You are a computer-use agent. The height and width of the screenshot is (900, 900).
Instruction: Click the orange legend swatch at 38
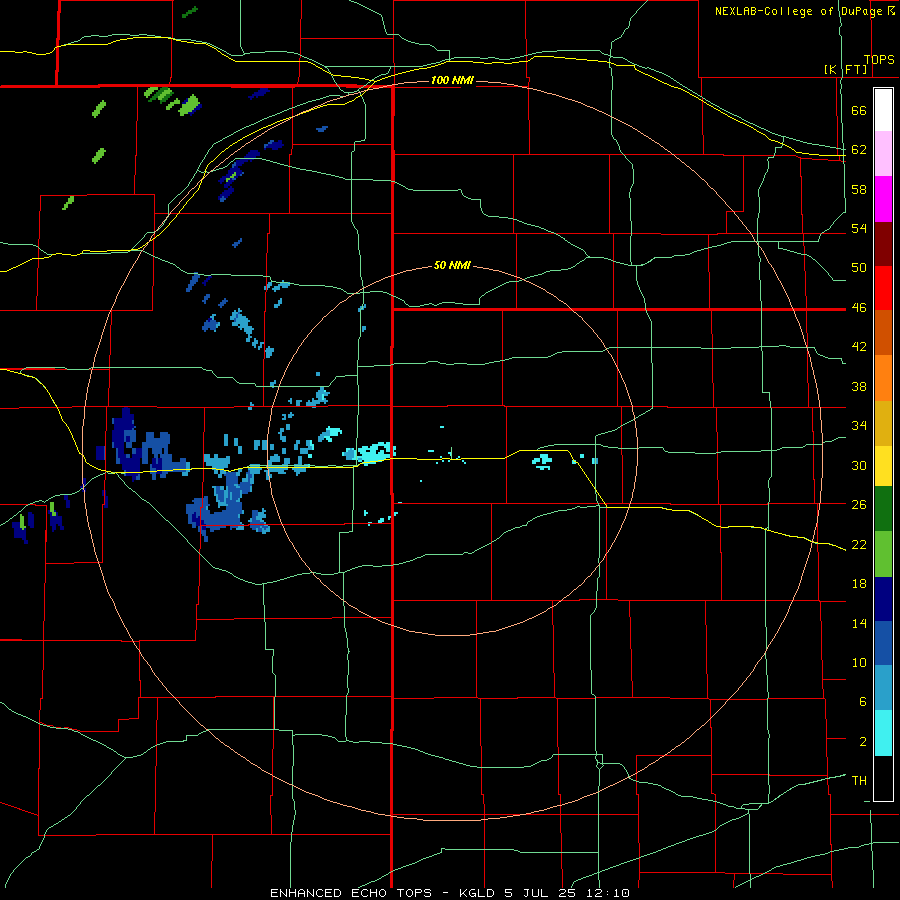click(x=883, y=378)
